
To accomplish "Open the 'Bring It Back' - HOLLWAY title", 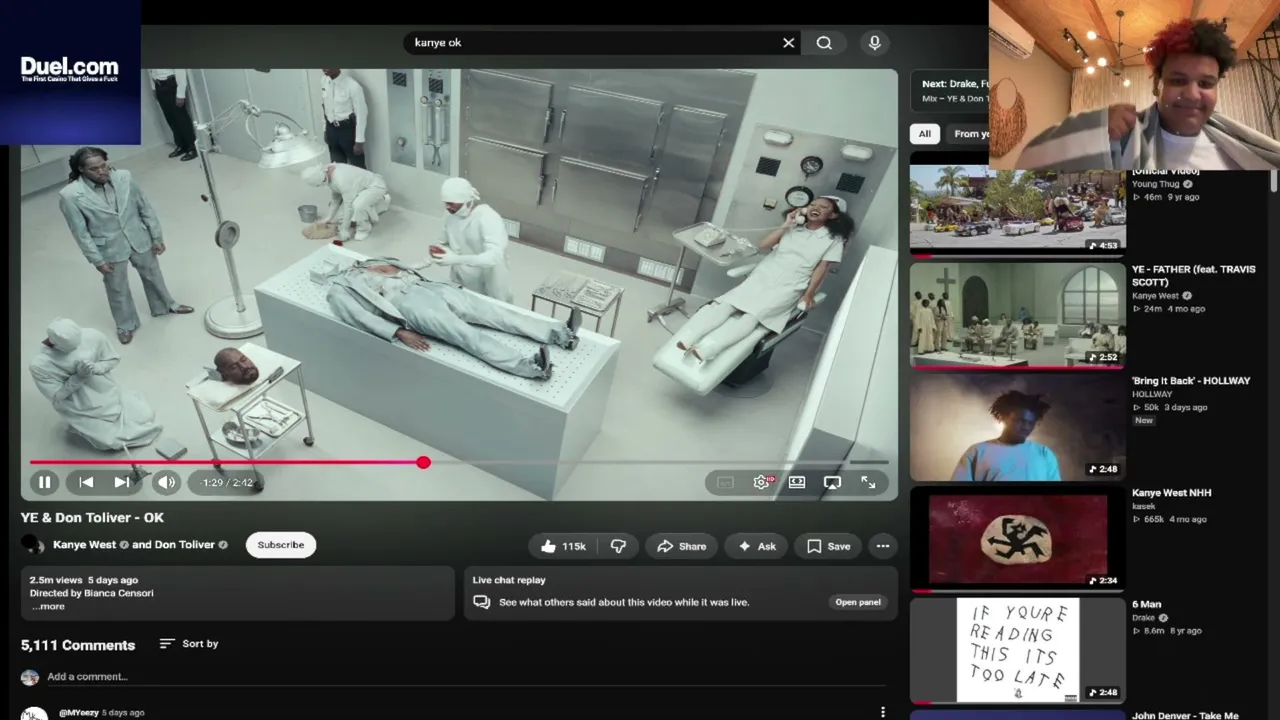I will coord(1191,381).
